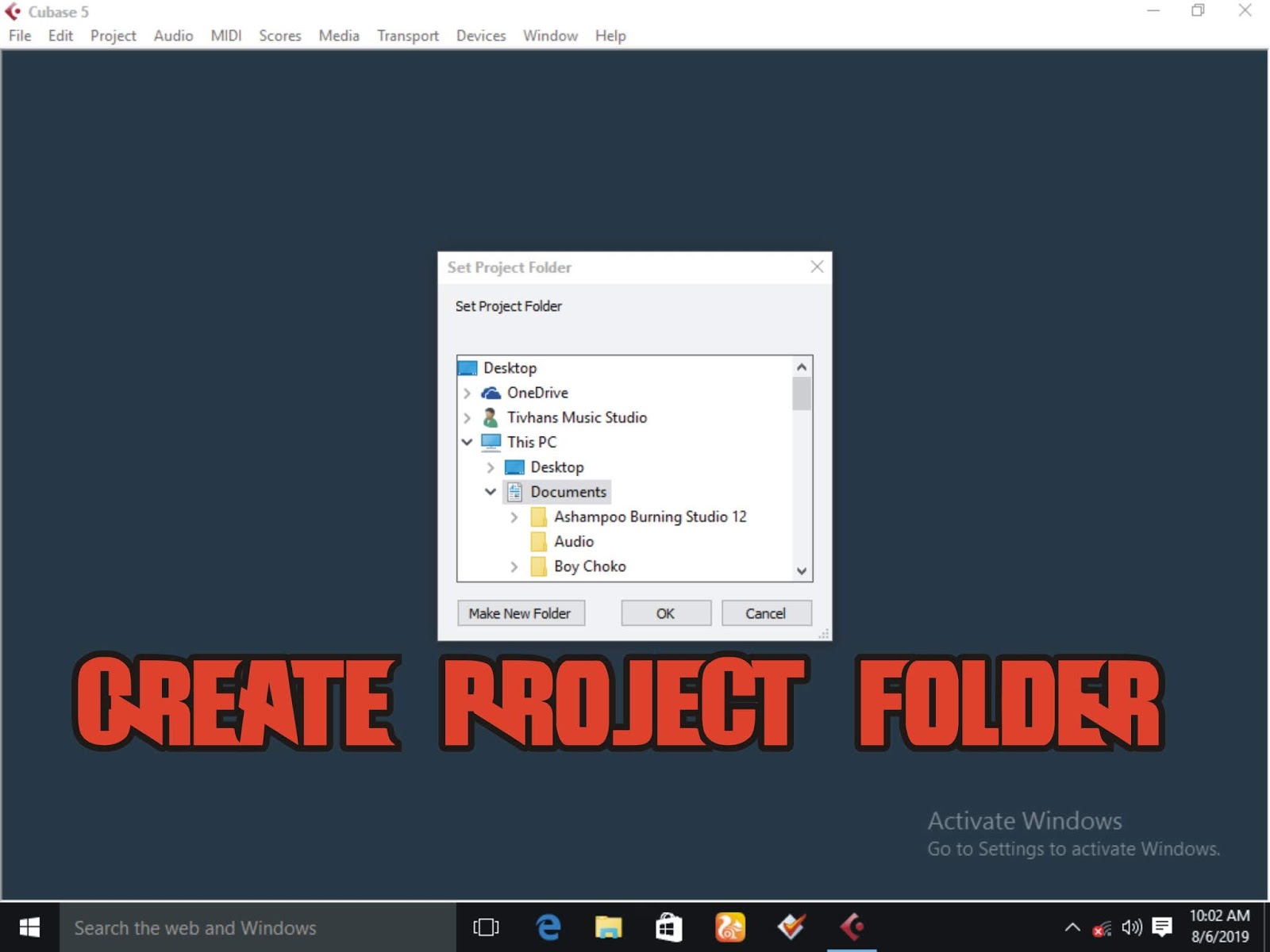
Task: Select the top-level Desktop tree item
Action: tap(510, 368)
